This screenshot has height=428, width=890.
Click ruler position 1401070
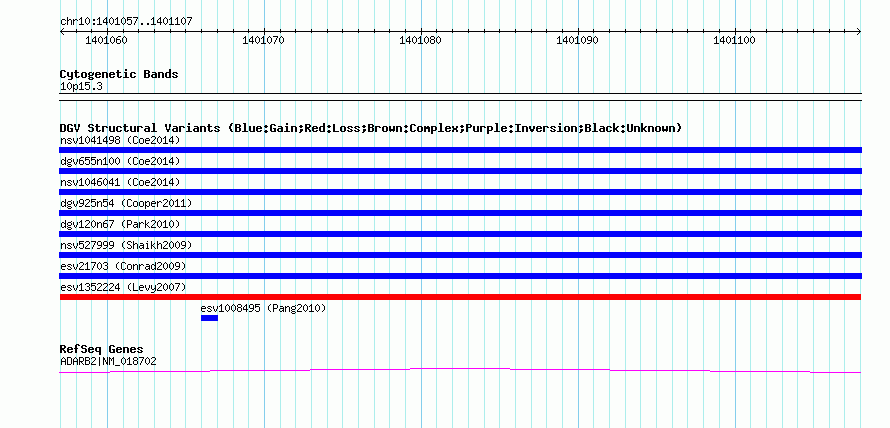pyautogui.click(x=263, y=40)
